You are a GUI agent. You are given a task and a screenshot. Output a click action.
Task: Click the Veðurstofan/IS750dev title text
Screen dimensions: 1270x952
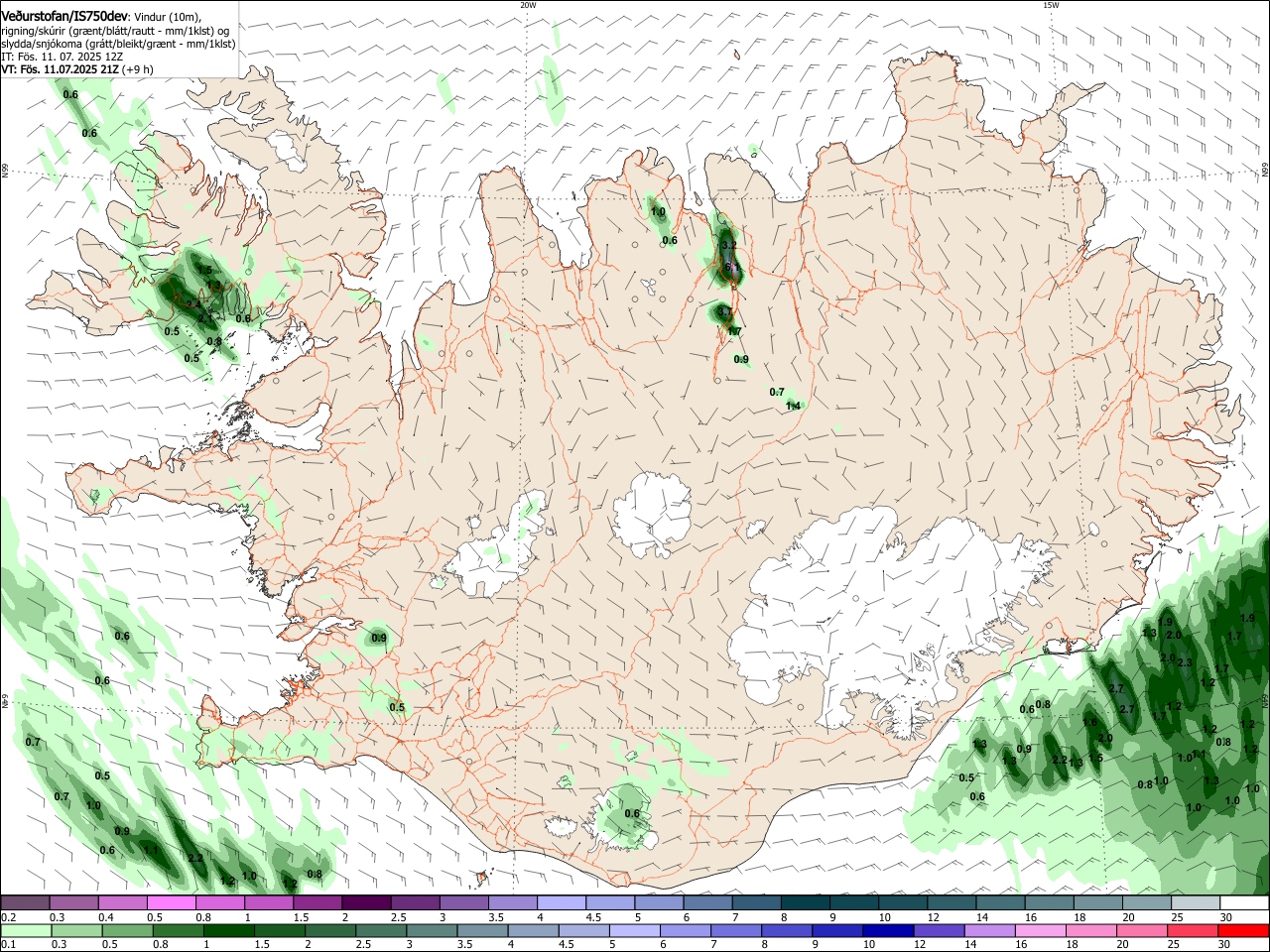[x=63, y=16]
